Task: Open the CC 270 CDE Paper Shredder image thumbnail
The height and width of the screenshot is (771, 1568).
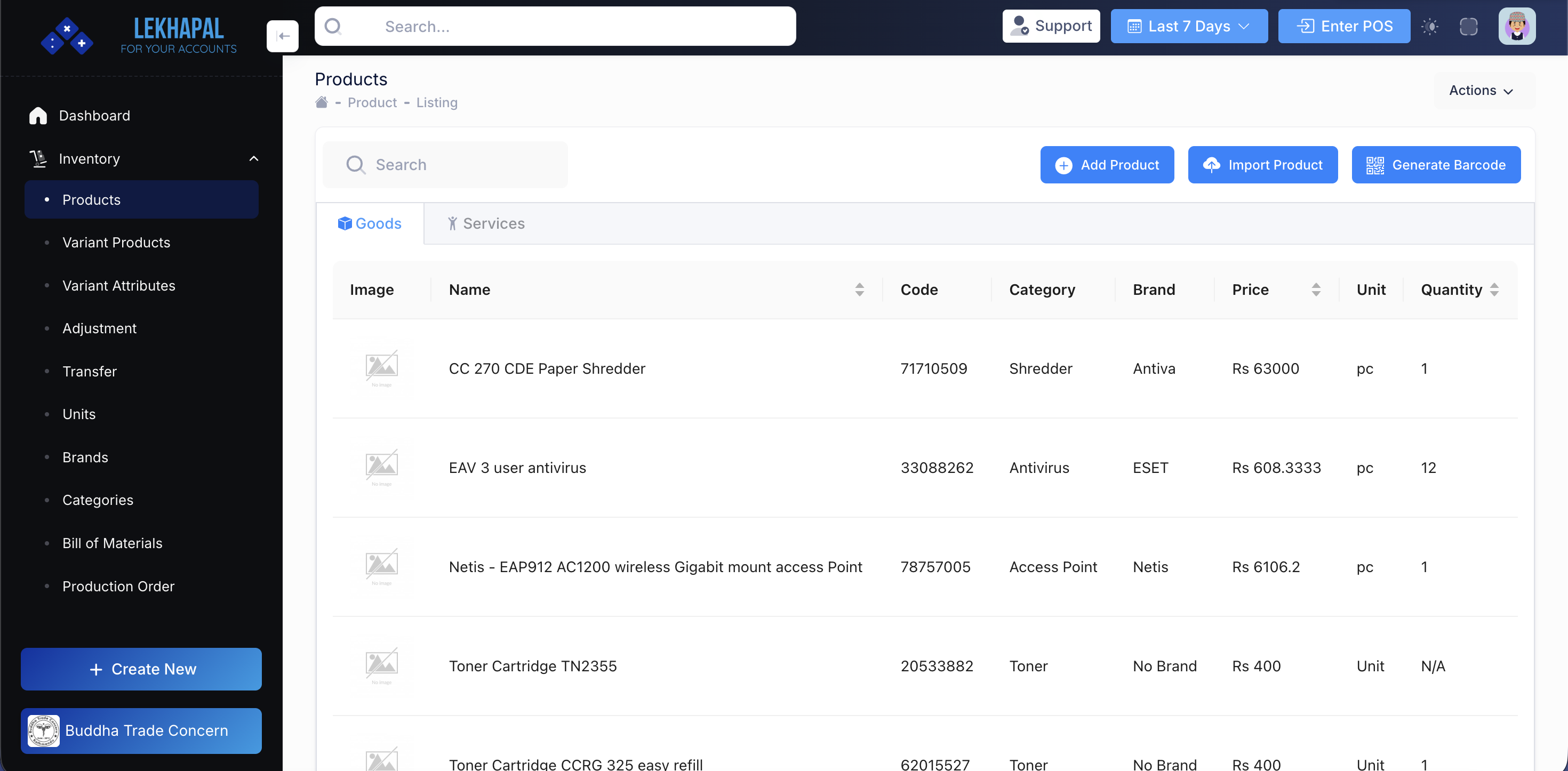Action: click(x=382, y=367)
